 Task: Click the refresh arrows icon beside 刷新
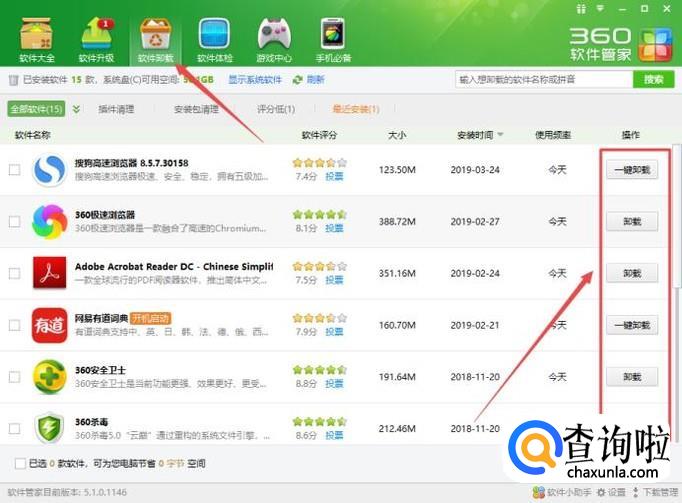click(298, 80)
